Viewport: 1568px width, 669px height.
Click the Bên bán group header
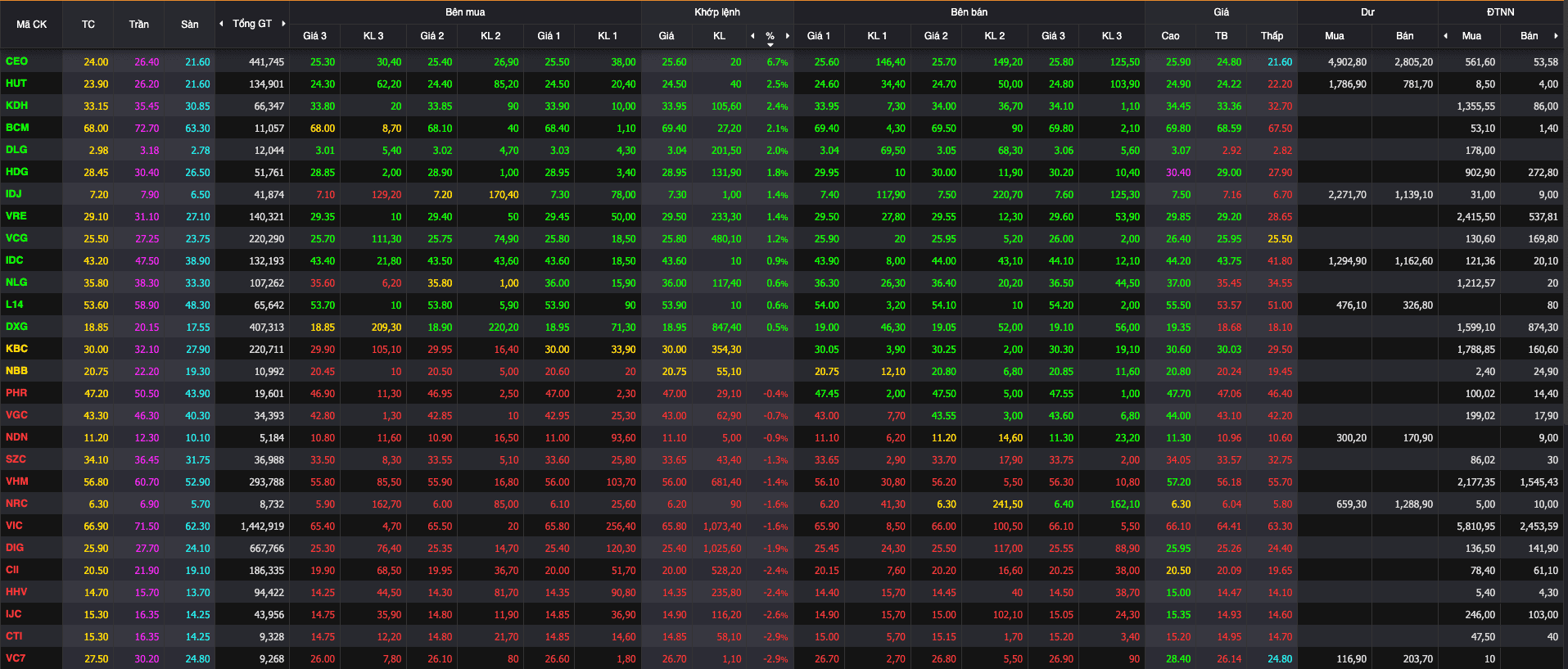(x=969, y=12)
